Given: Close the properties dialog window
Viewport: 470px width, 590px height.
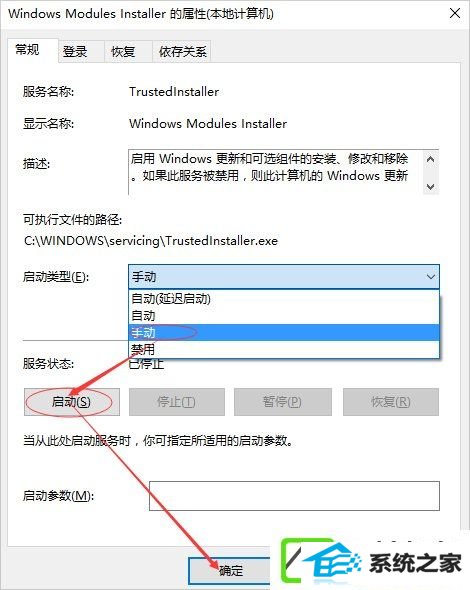Looking at the screenshot, I should tap(455, 14).
